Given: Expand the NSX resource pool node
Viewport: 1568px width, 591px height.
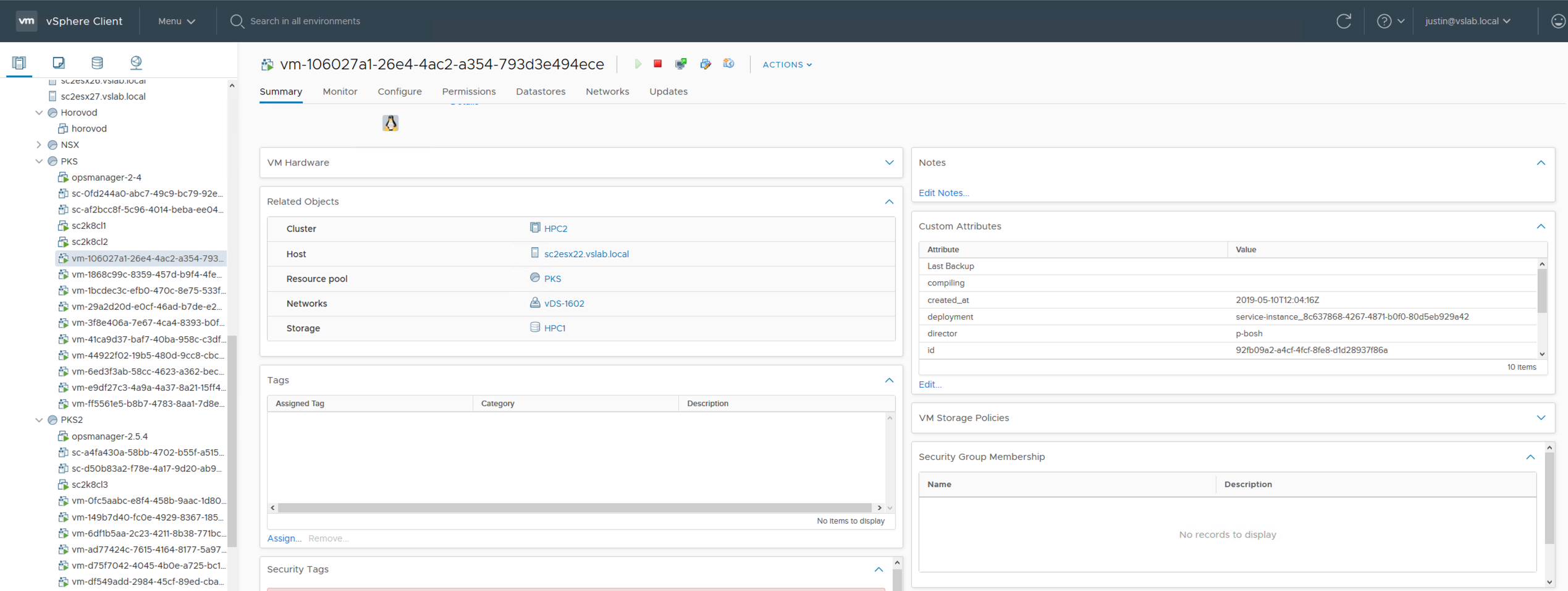Looking at the screenshot, I should (x=39, y=145).
